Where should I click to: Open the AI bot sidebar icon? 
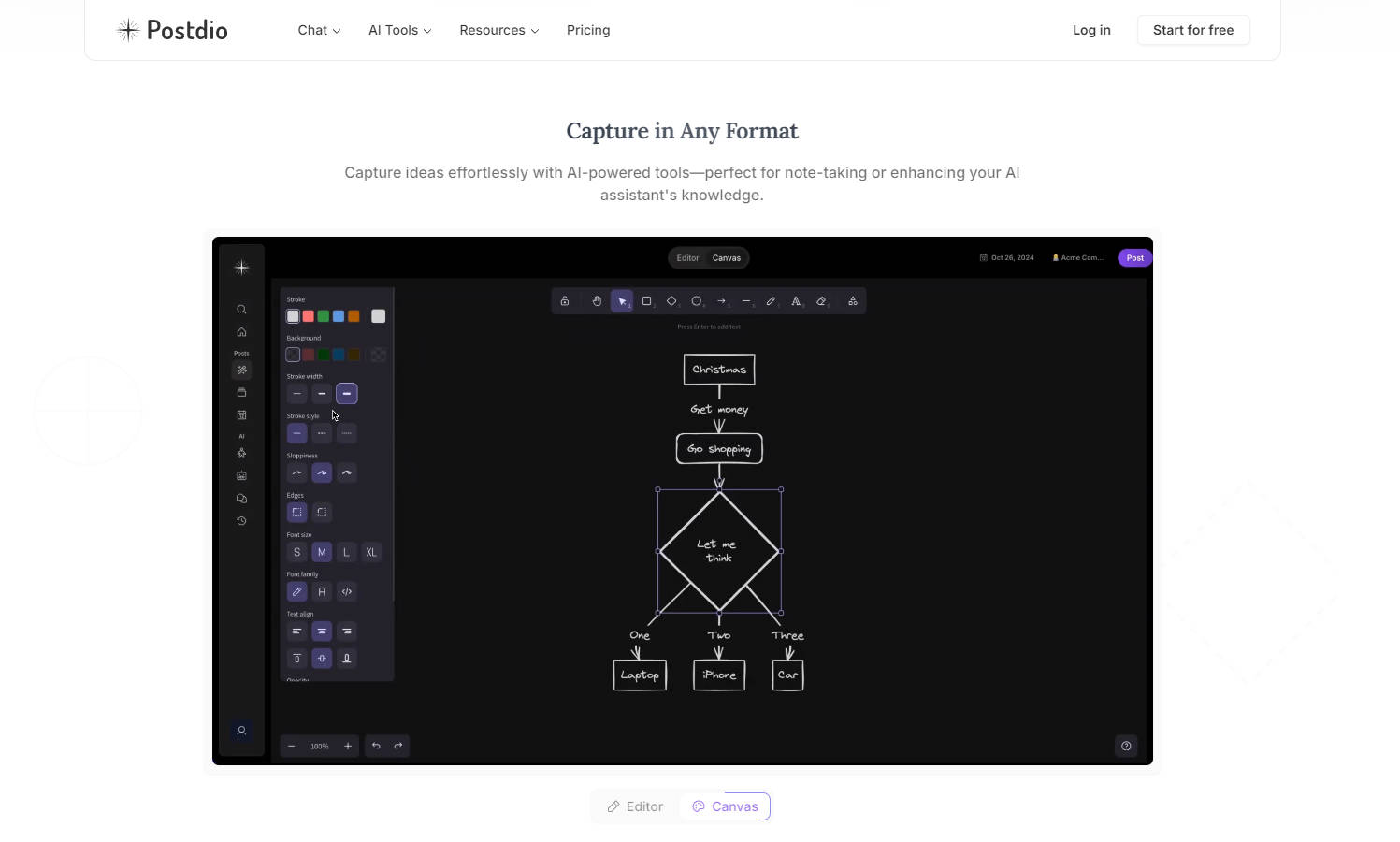point(241,476)
